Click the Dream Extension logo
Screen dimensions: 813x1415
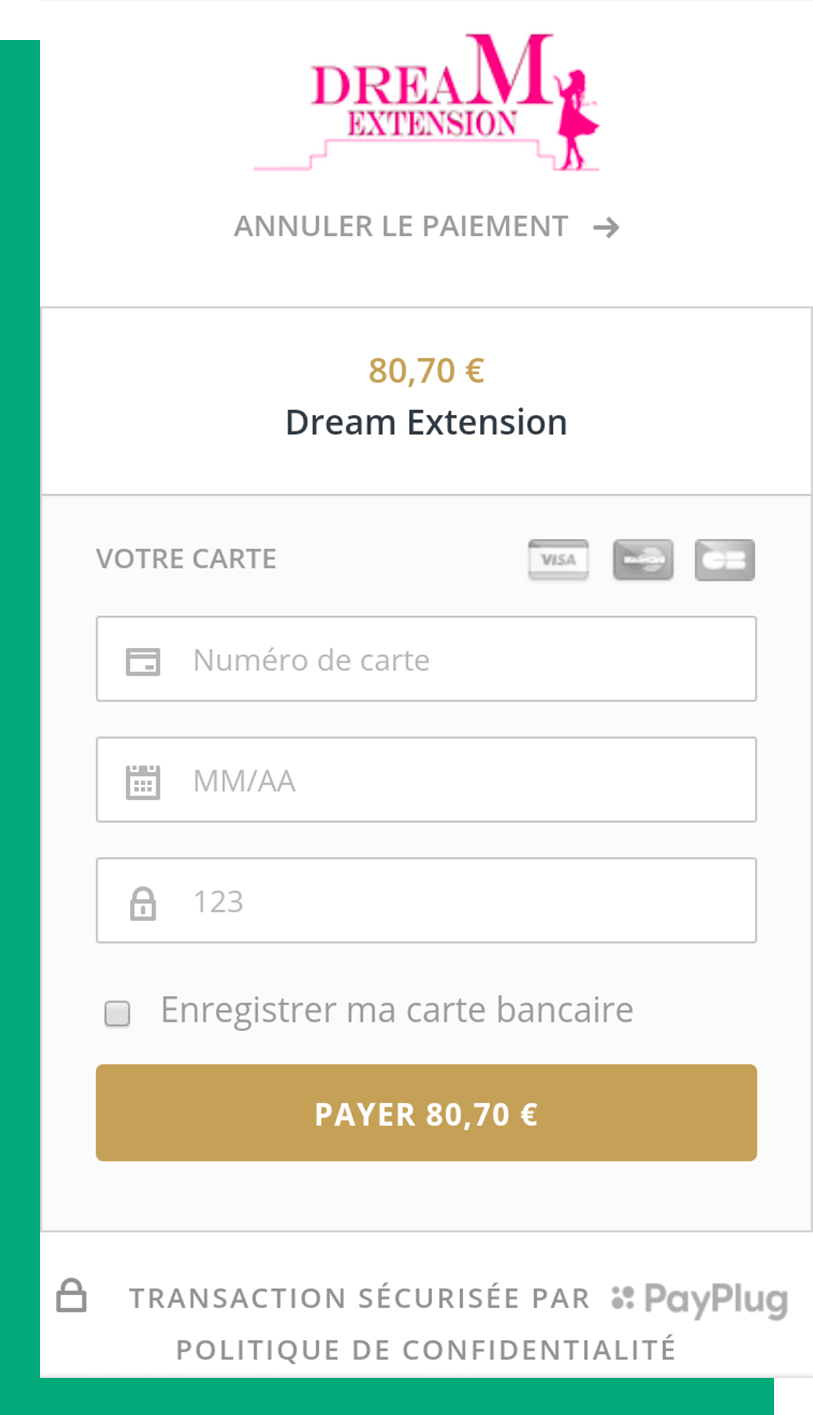pos(427,102)
